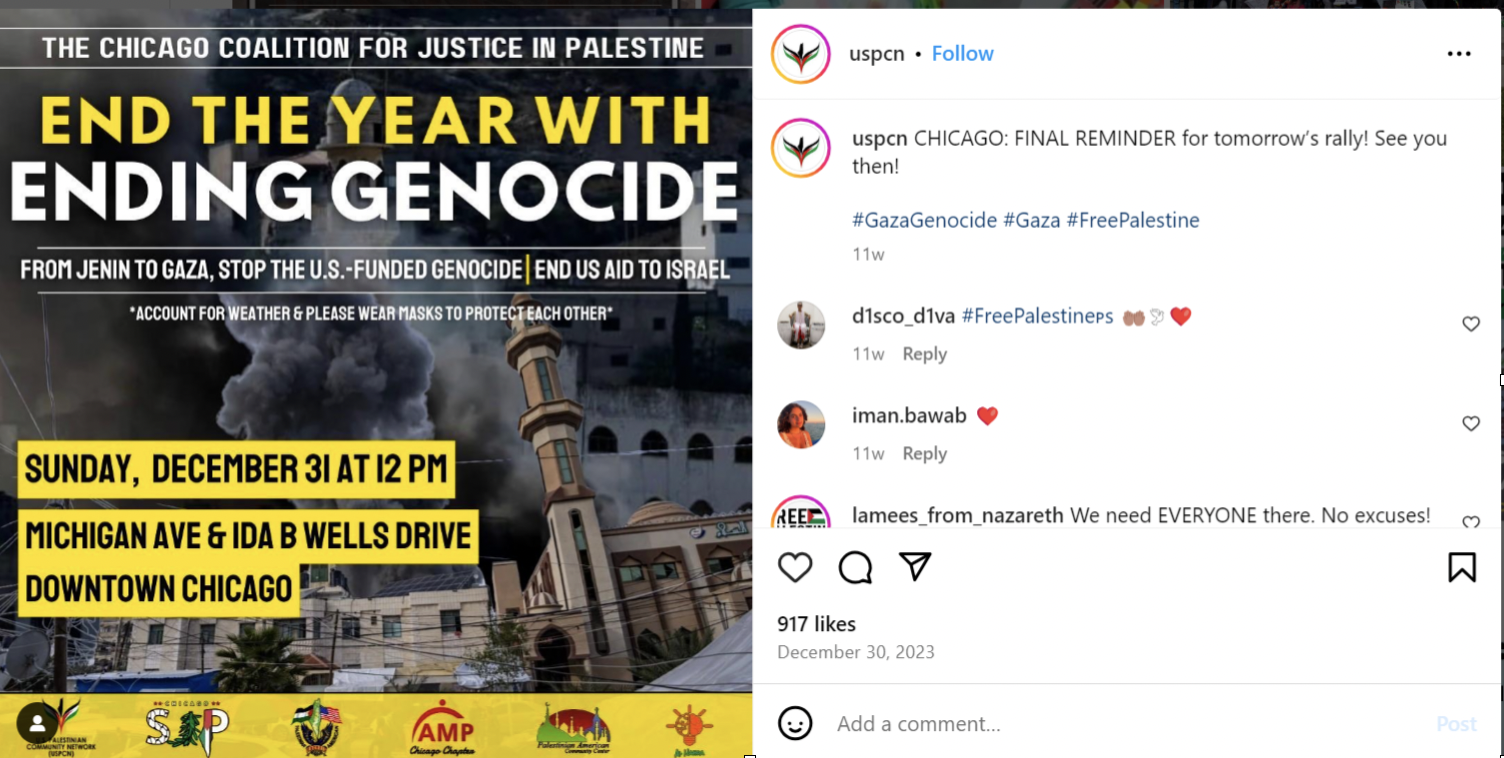
Task: Like d1sco_d1va's comment
Action: point(1471,324)
